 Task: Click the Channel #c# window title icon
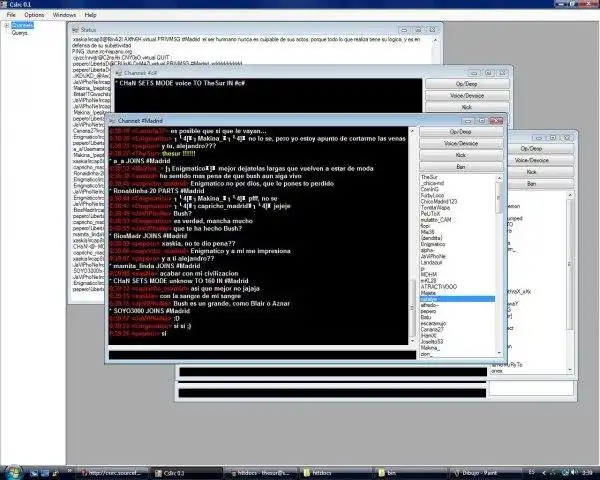click(119, 73)
